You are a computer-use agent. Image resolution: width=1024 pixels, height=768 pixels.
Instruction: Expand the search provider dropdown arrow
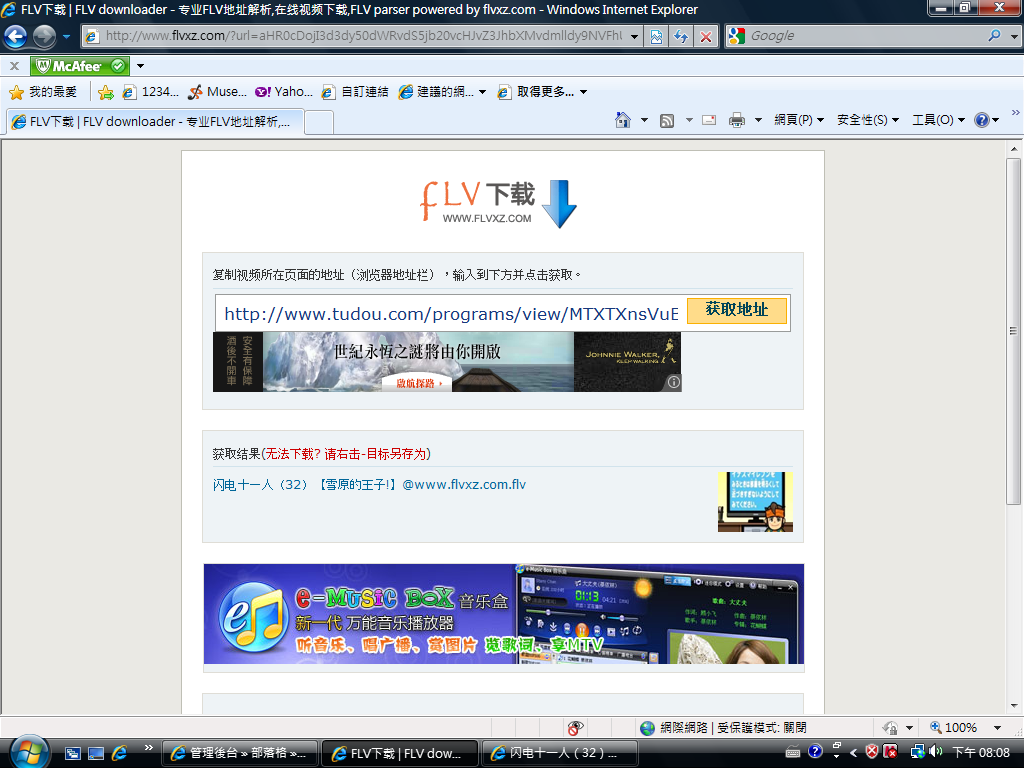tap(1014, 37)
